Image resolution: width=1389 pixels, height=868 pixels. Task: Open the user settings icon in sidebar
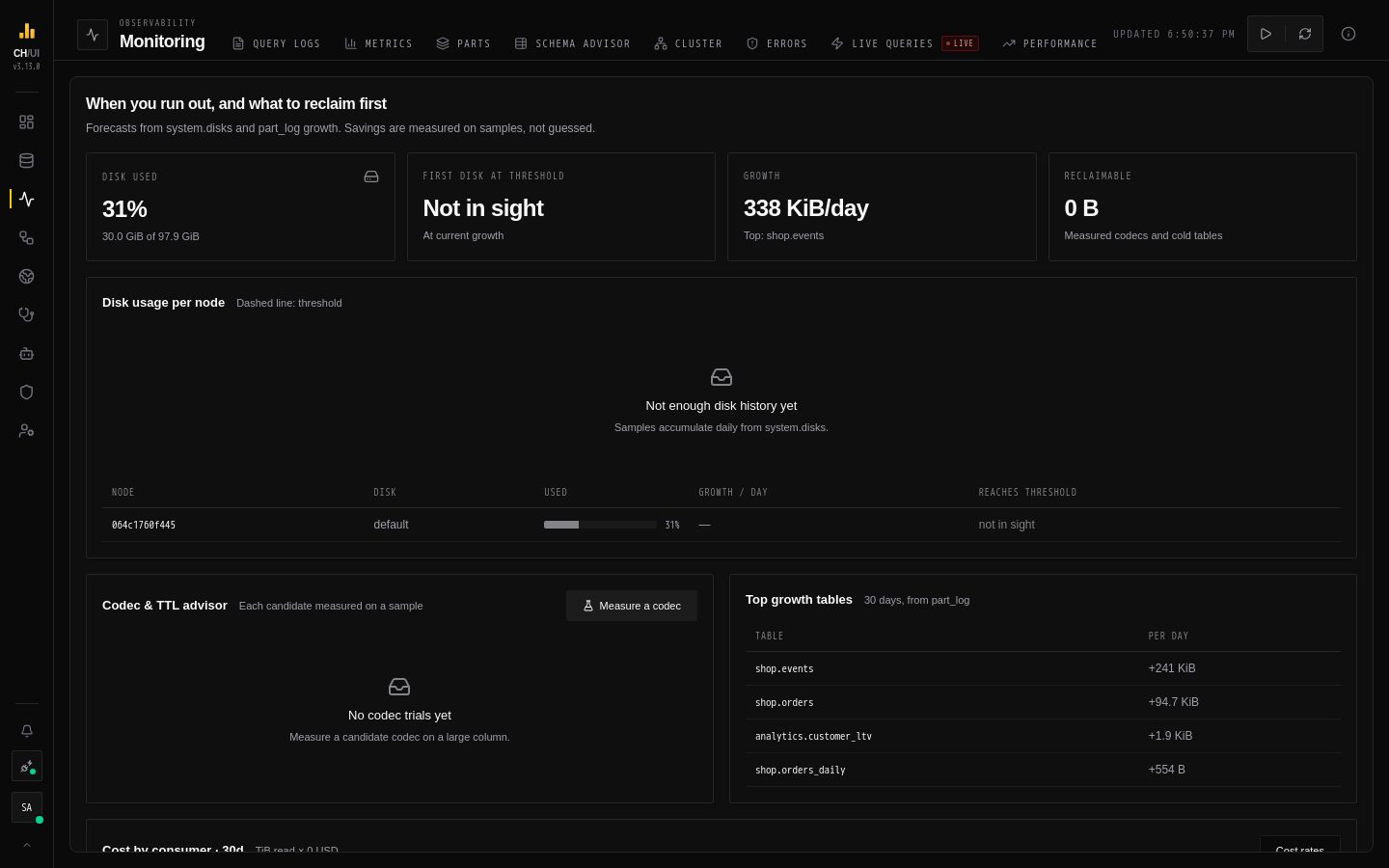(27, 431)
